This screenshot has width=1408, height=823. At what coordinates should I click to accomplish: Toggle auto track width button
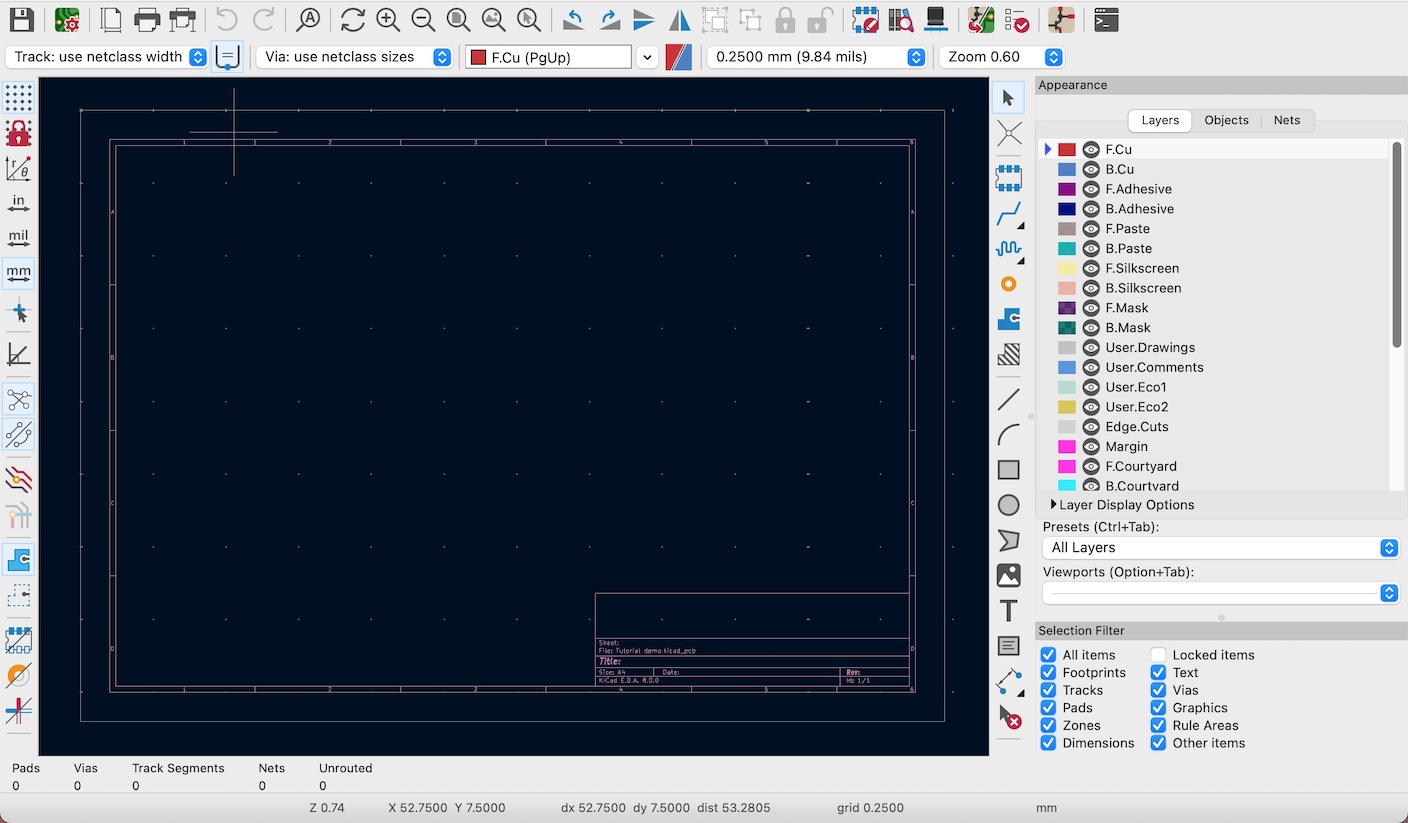click(228, 57)
